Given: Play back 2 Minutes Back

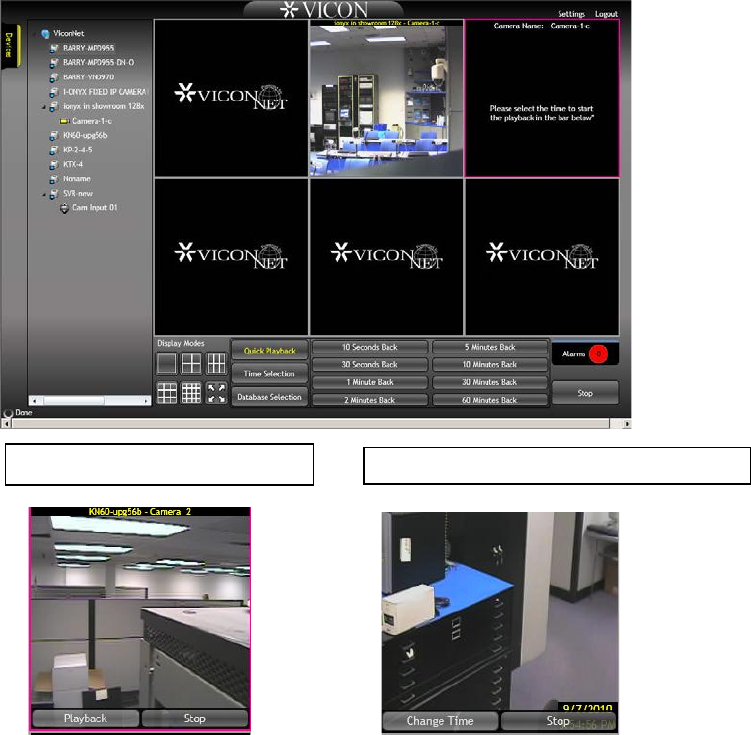Looking at the screenshot, I should (x=370, y=400).
